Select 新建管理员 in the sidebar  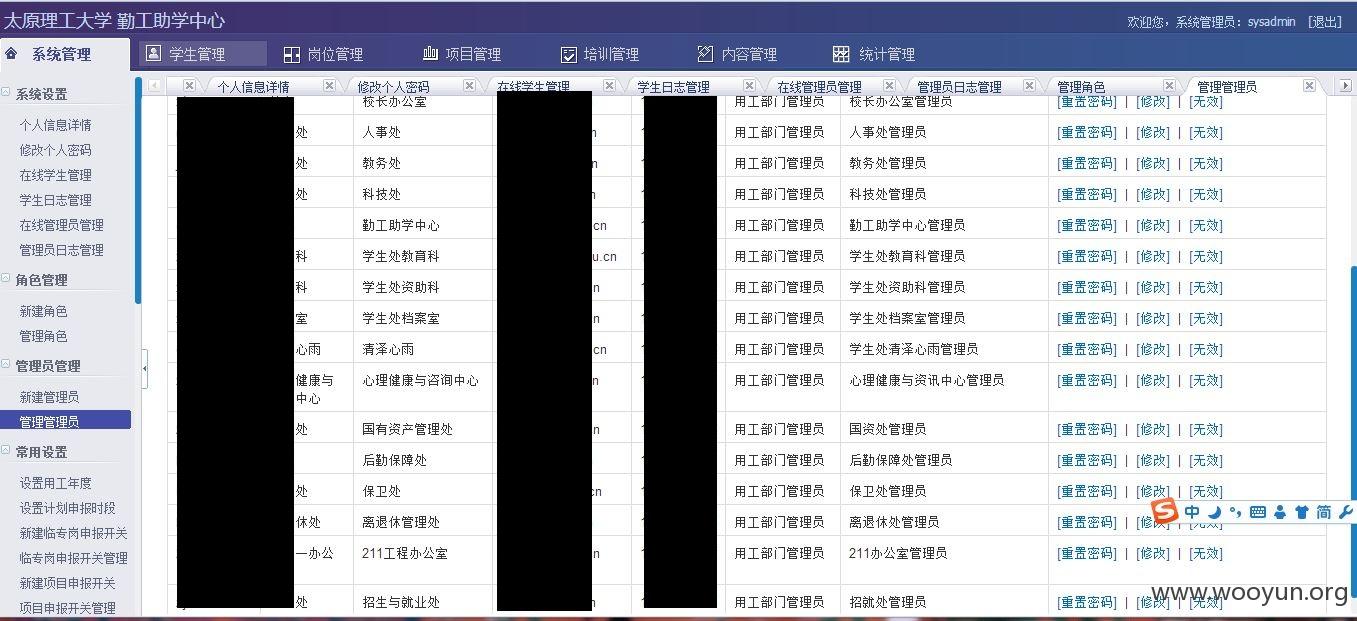pyautogui.click(x=49, y=397)
